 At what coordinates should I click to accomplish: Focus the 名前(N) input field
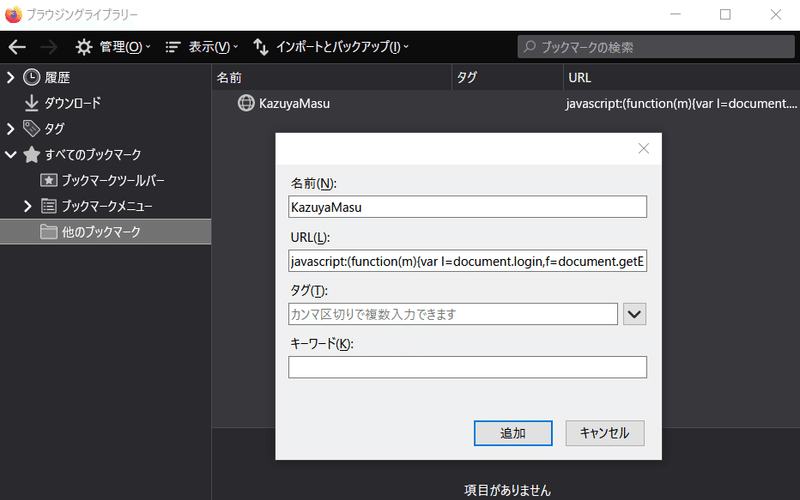click(x=467, y=207)
